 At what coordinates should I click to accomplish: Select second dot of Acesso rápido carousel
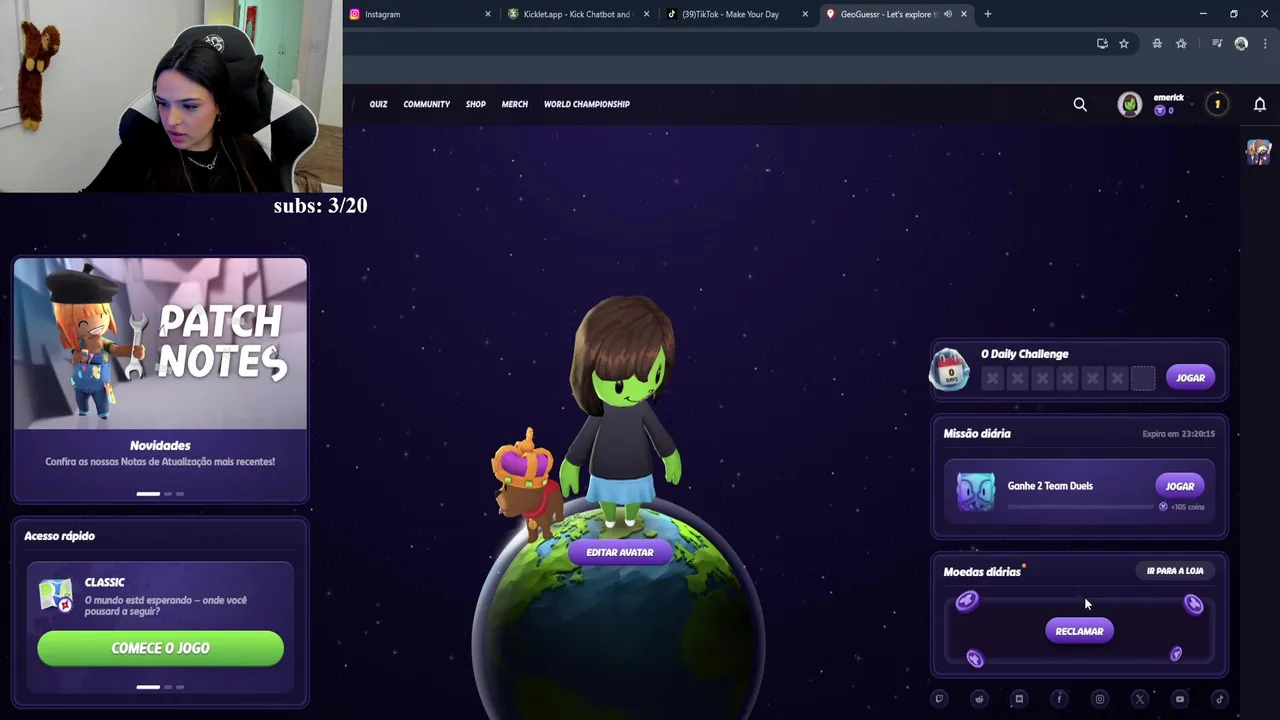click(168, 687)
